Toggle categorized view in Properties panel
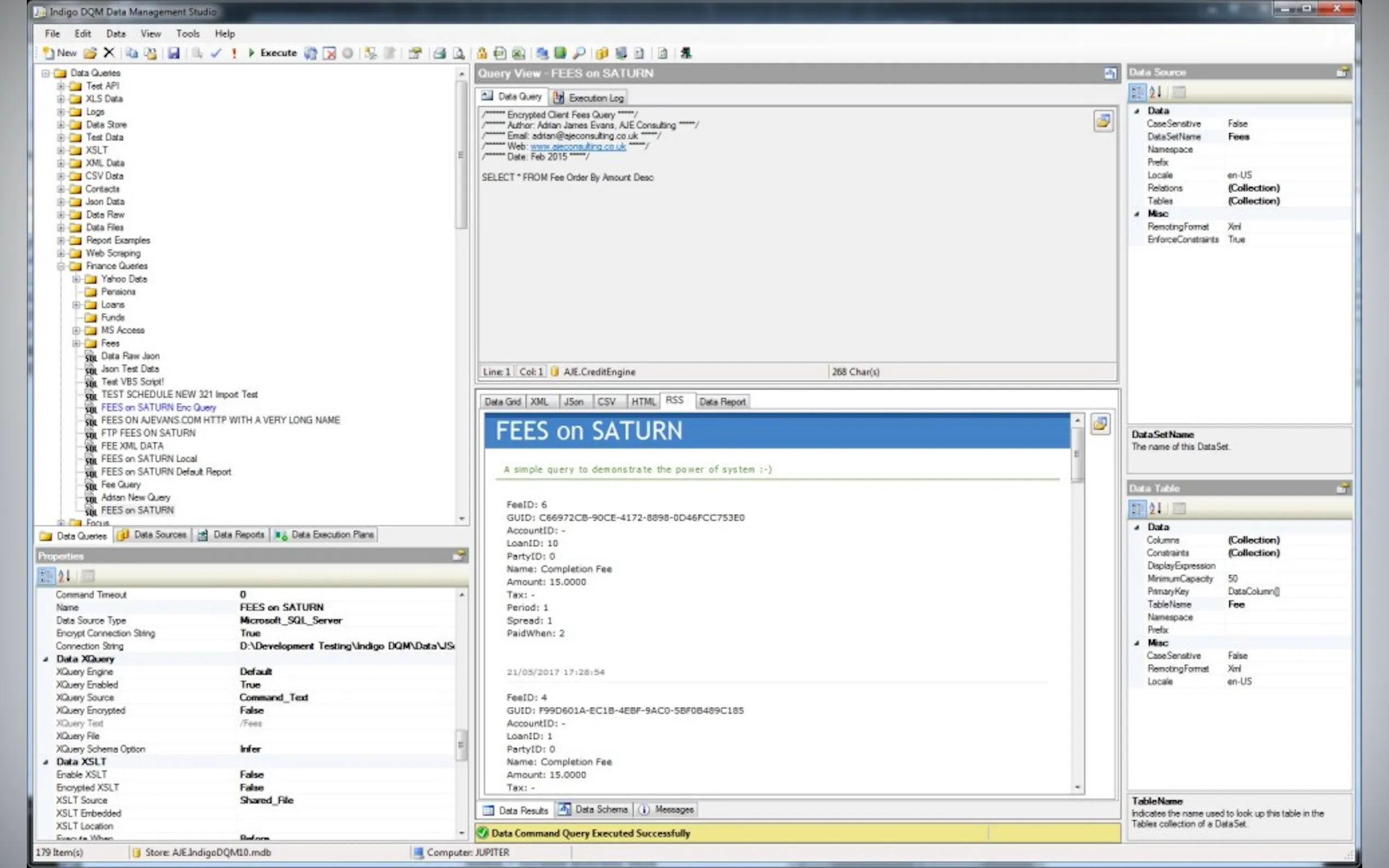The width and height of the screenshot is (1389, 868). (46, 575)
